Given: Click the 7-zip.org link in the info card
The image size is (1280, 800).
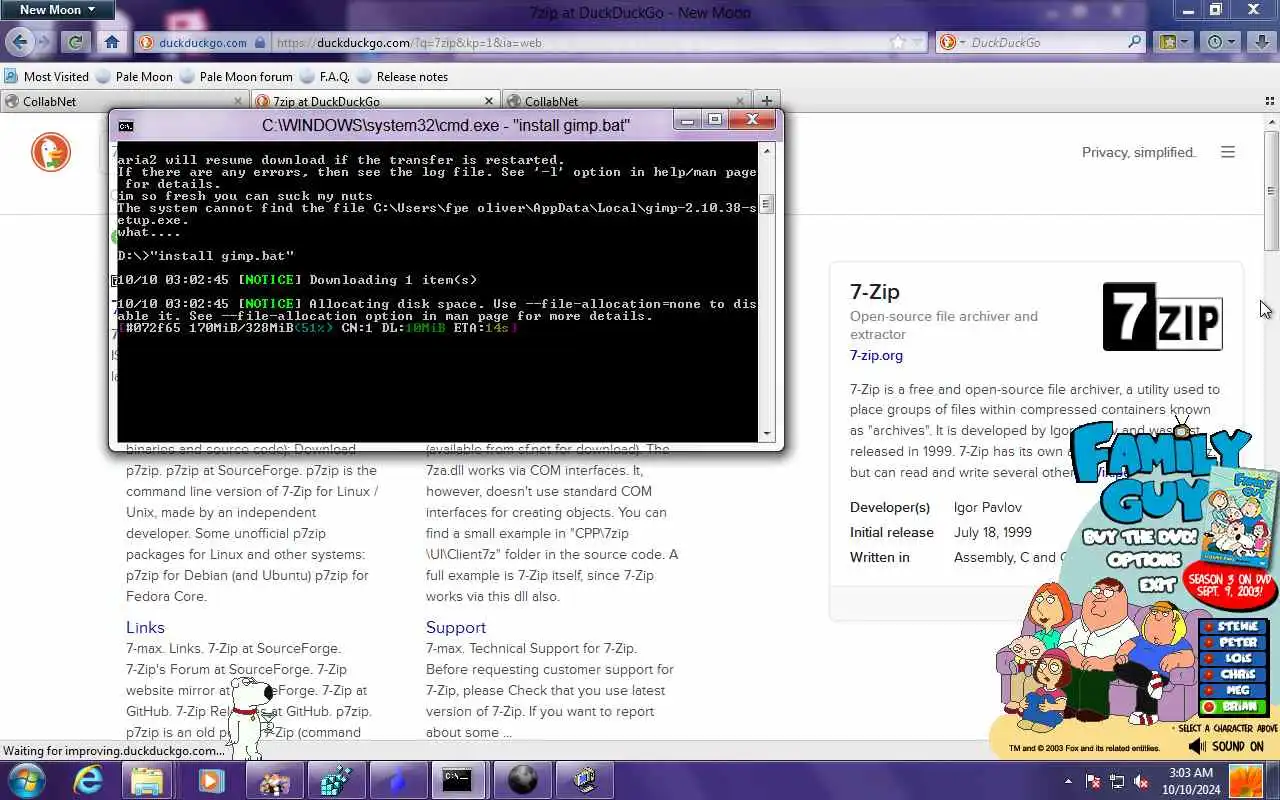Looking at the screenshot, I should point(876,355).
